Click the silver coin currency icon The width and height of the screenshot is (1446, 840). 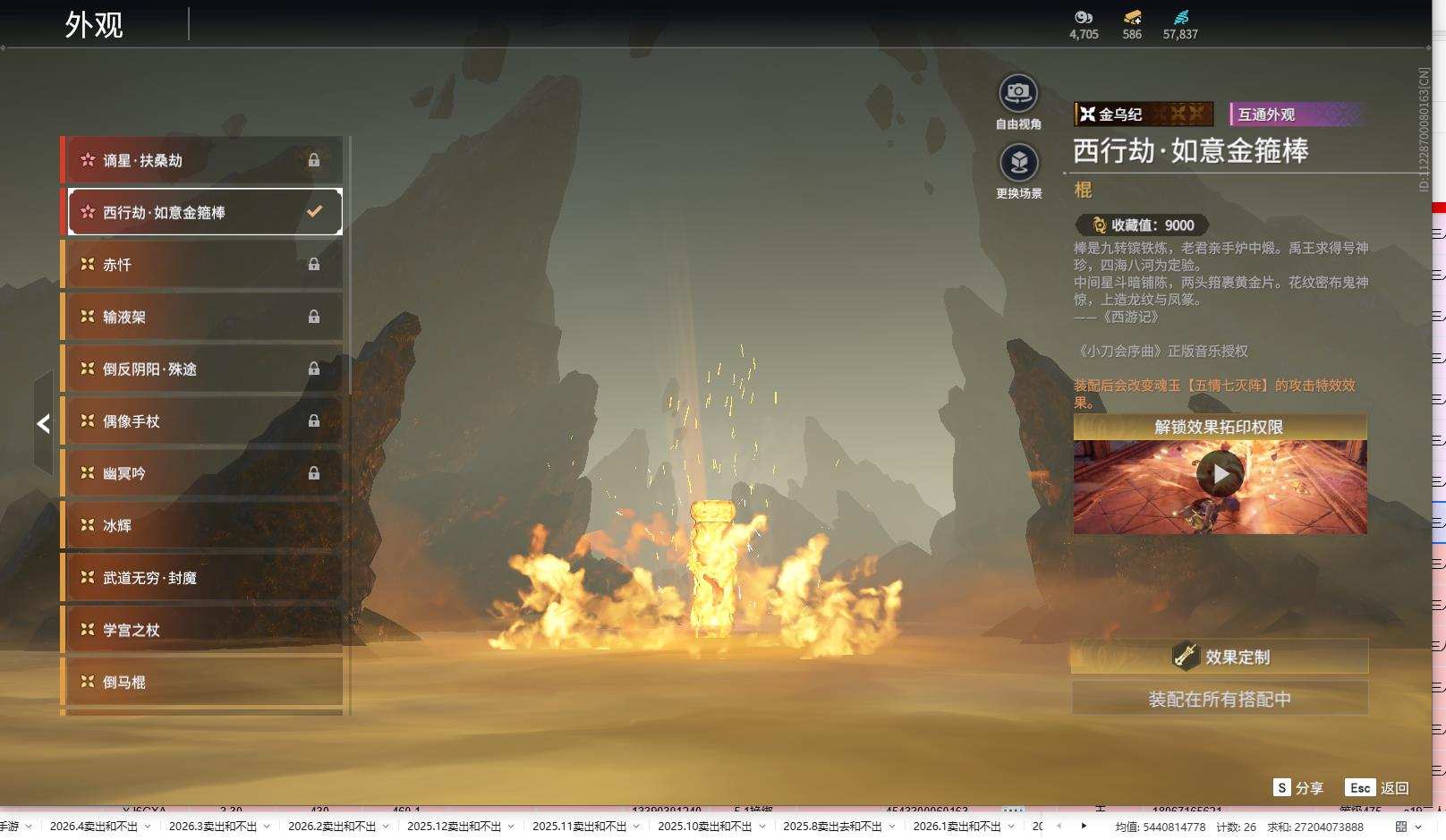click(x=1084, y=17)
